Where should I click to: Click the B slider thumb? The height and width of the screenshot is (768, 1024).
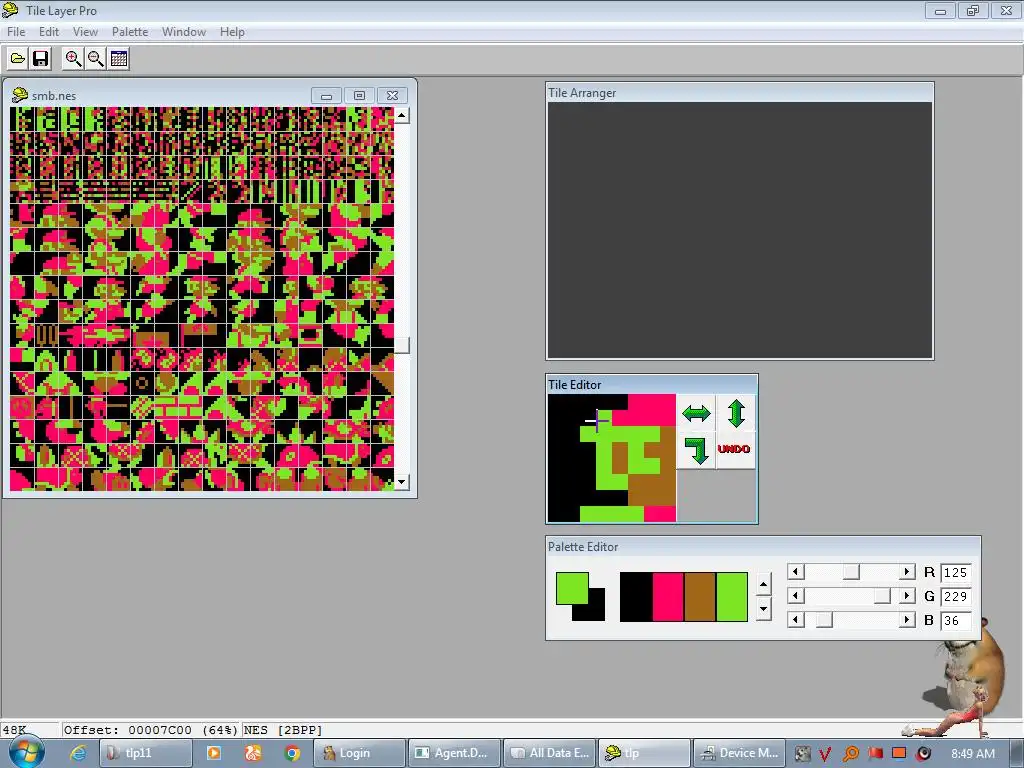coord(824,620)
